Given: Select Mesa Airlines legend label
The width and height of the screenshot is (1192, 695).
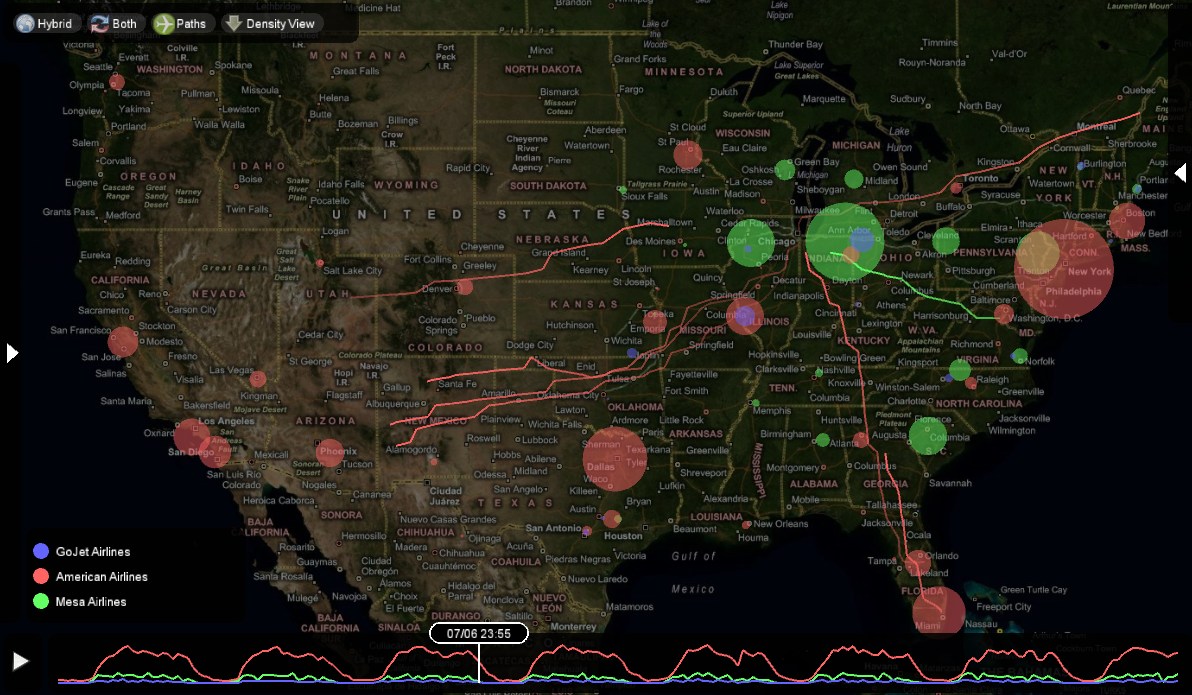Looking at the screenshot, I should click(x=90, y=601).
